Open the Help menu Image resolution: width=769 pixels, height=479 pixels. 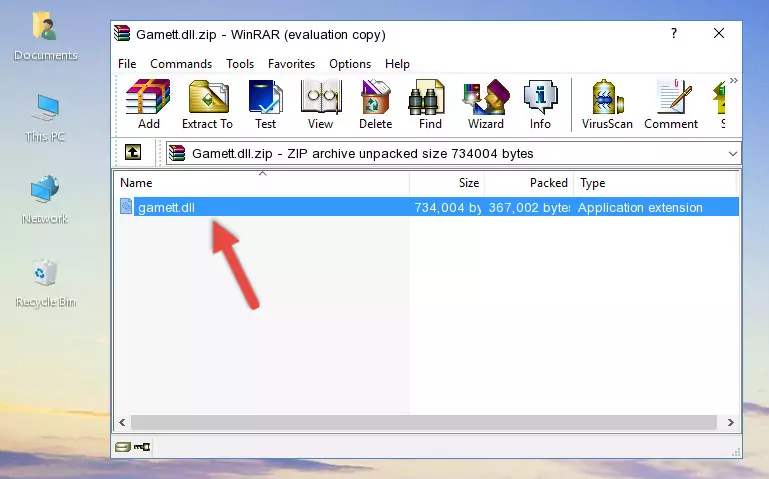[397, 64]
